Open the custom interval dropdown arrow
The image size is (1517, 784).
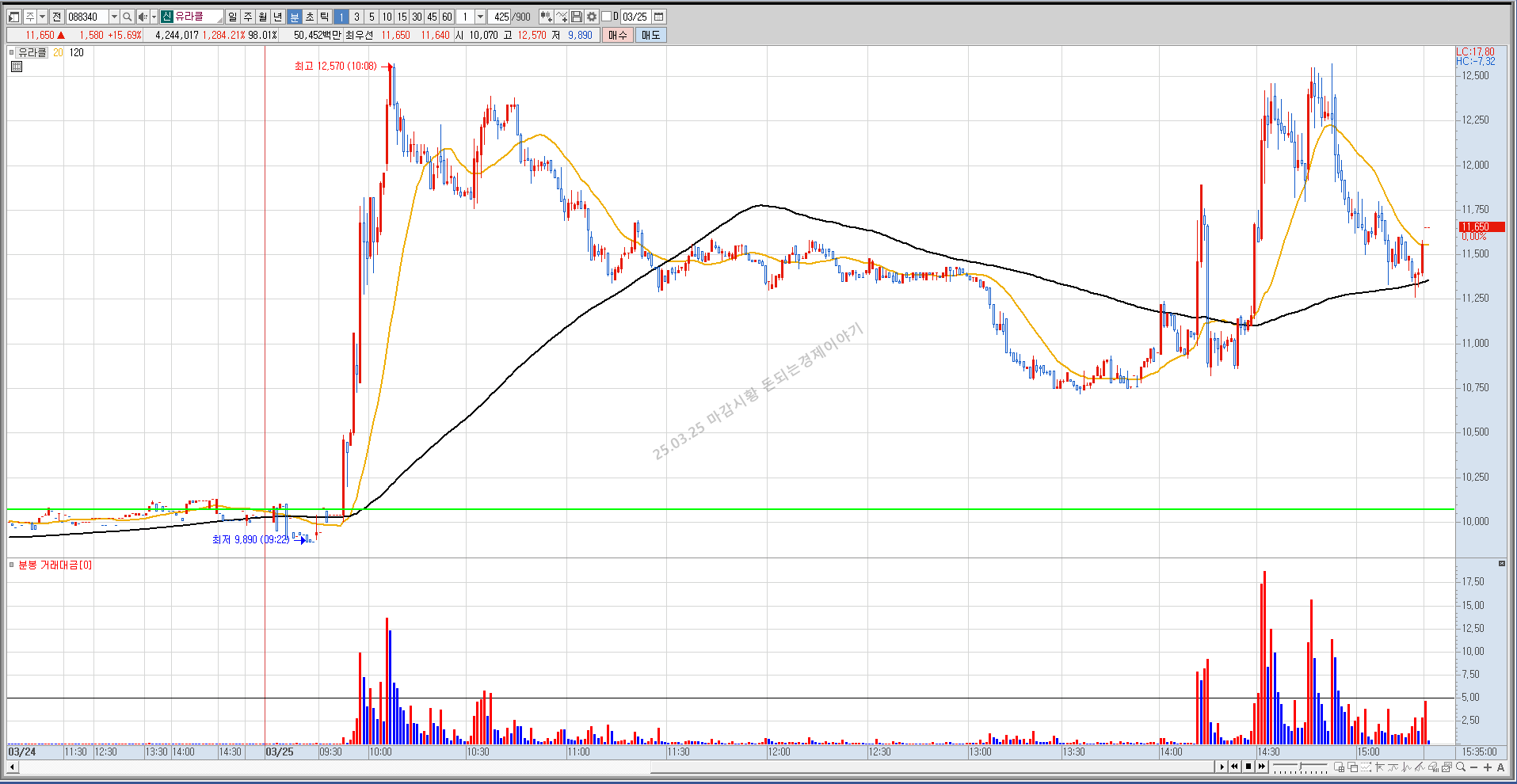[480, 17]
